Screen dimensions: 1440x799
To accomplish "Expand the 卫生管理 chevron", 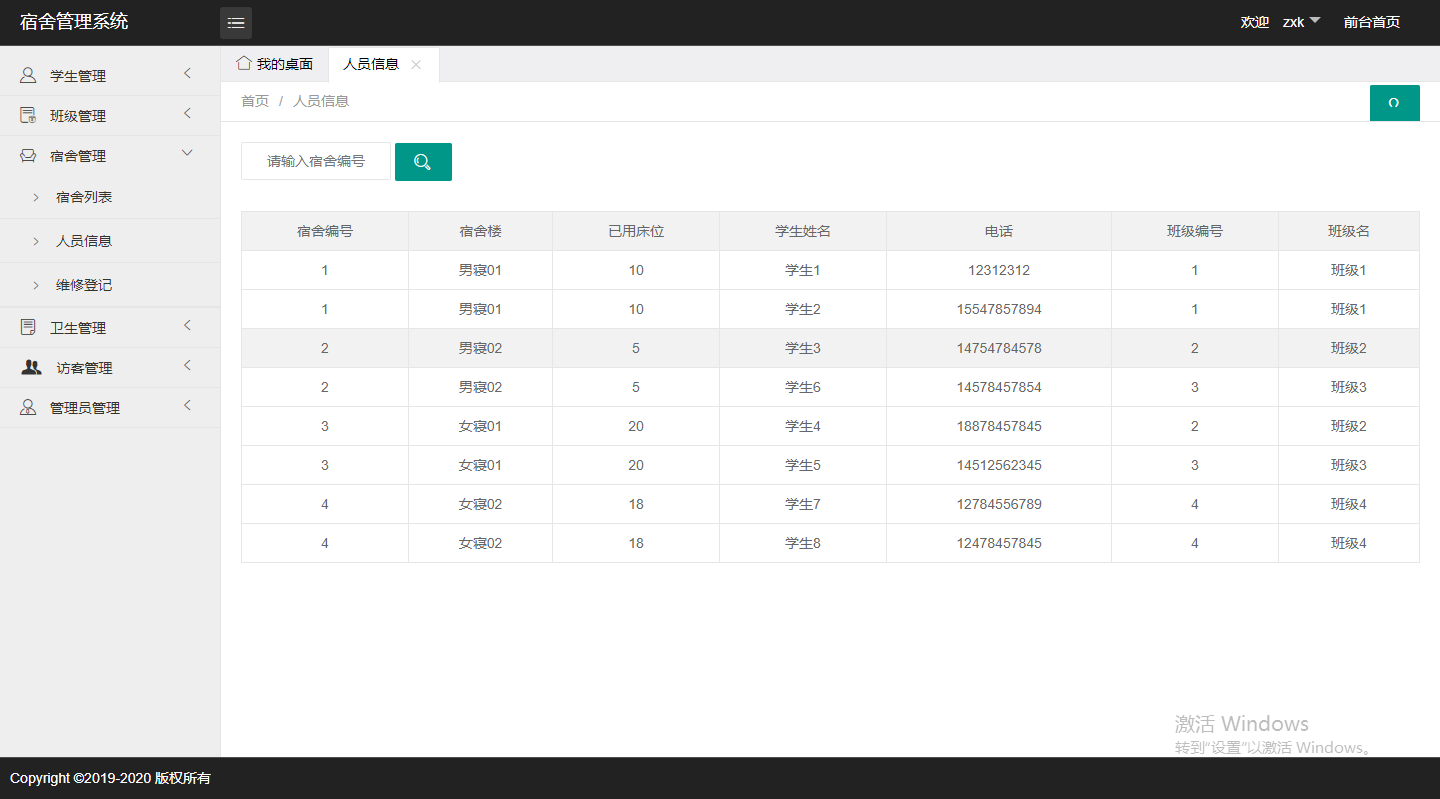I will coord(187,326).
